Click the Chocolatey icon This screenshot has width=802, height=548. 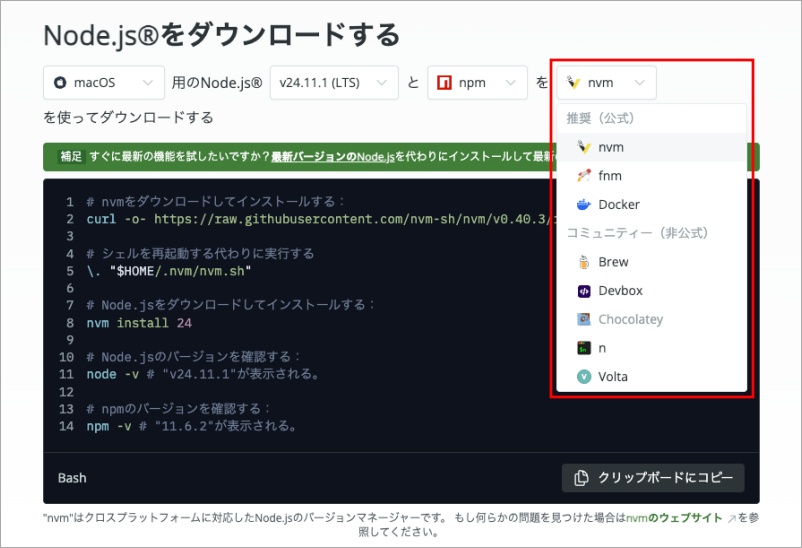tap(584, 320)
